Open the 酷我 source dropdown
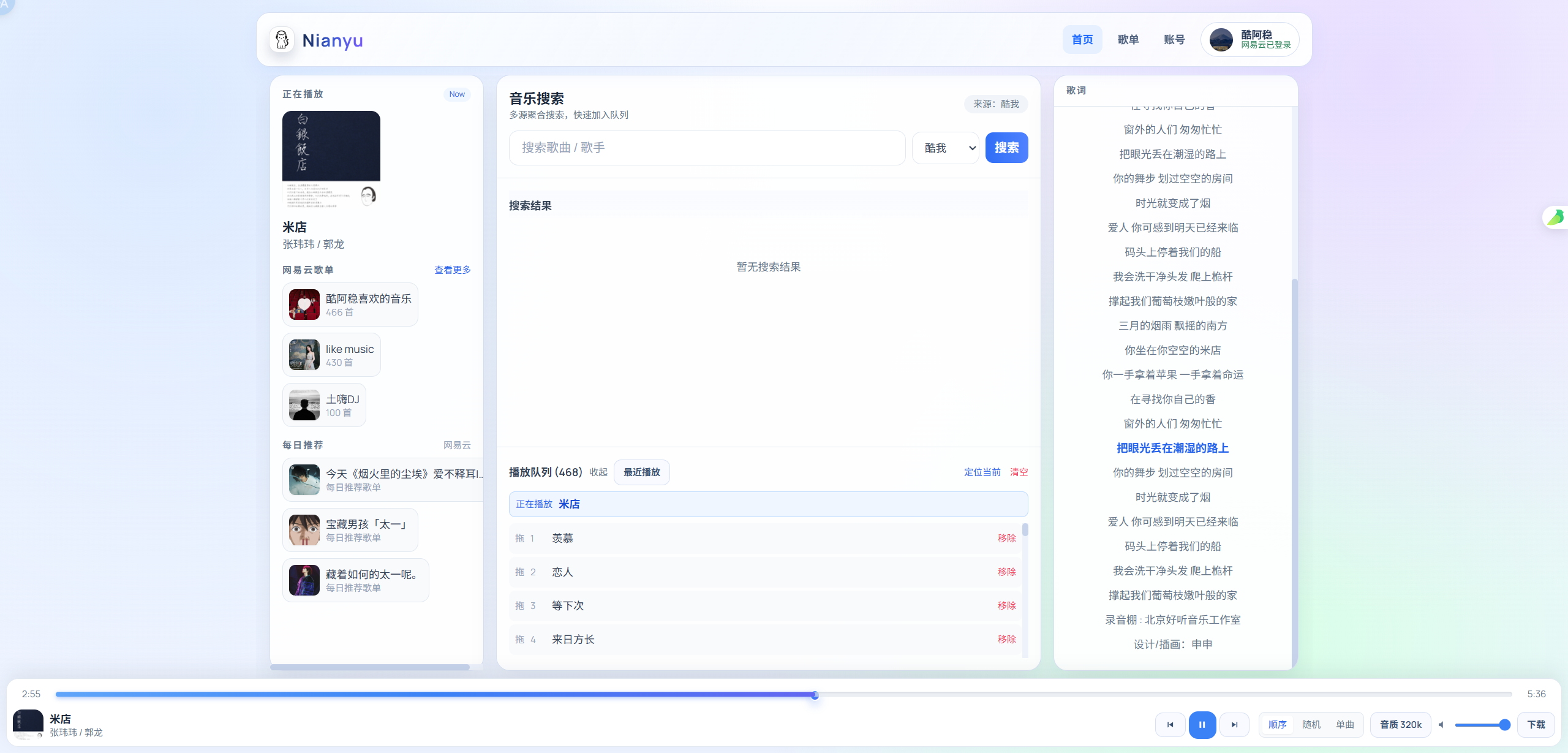Screen dimensions: 1568x753 tap(946, 148)
